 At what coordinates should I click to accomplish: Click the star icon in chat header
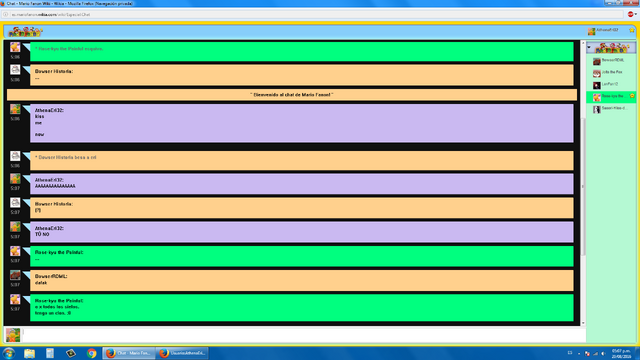point(632,30)
